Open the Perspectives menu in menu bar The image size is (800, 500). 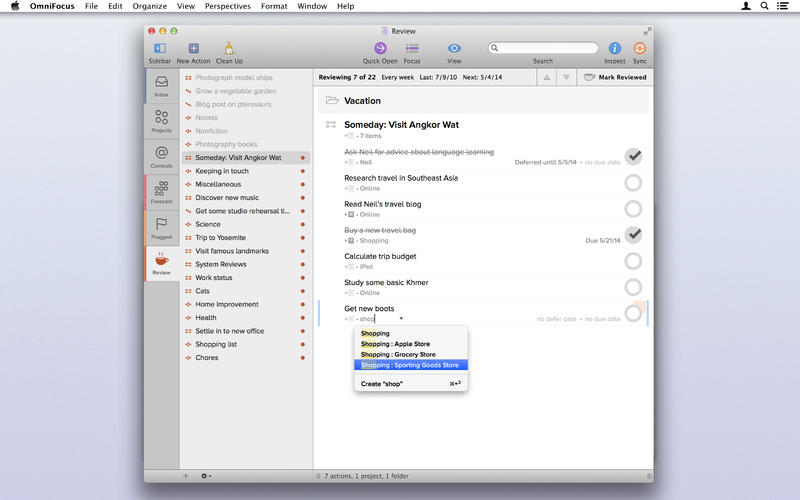[227, 6]
